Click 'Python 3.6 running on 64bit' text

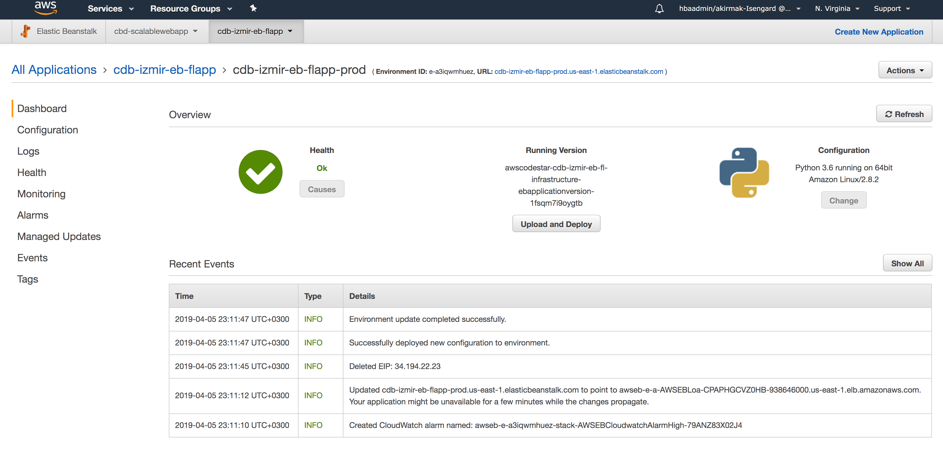click(843, 168)
